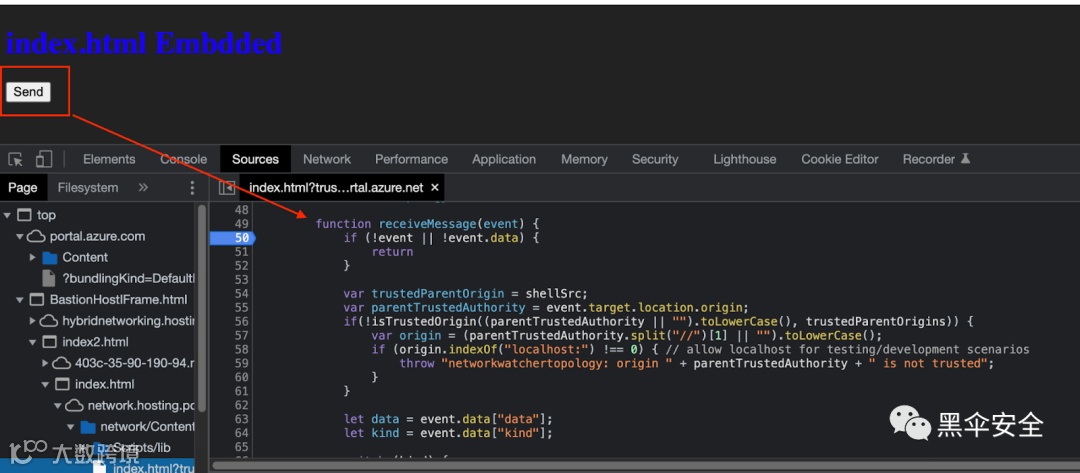Expand the hybridnetworking.hosting domain node
The height and width of the screenshot is (473, 1080).
(32, 321)
